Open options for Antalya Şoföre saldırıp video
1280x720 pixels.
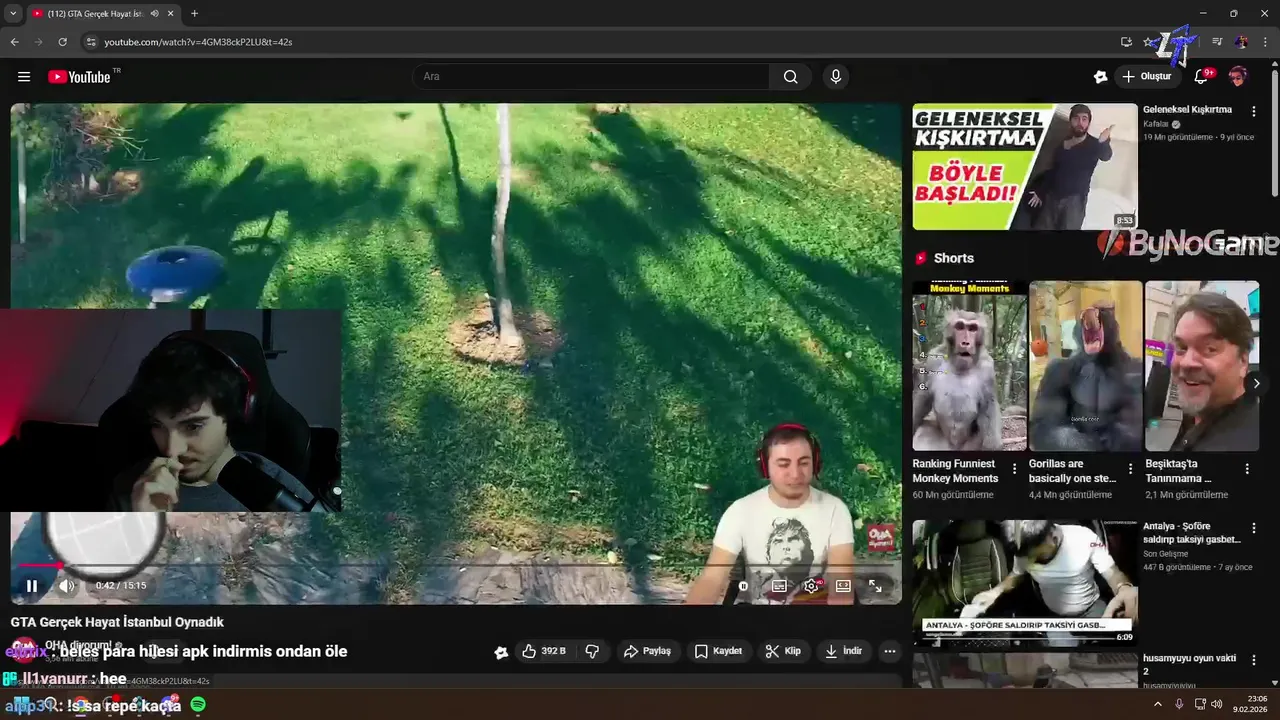coord(1254,528)
